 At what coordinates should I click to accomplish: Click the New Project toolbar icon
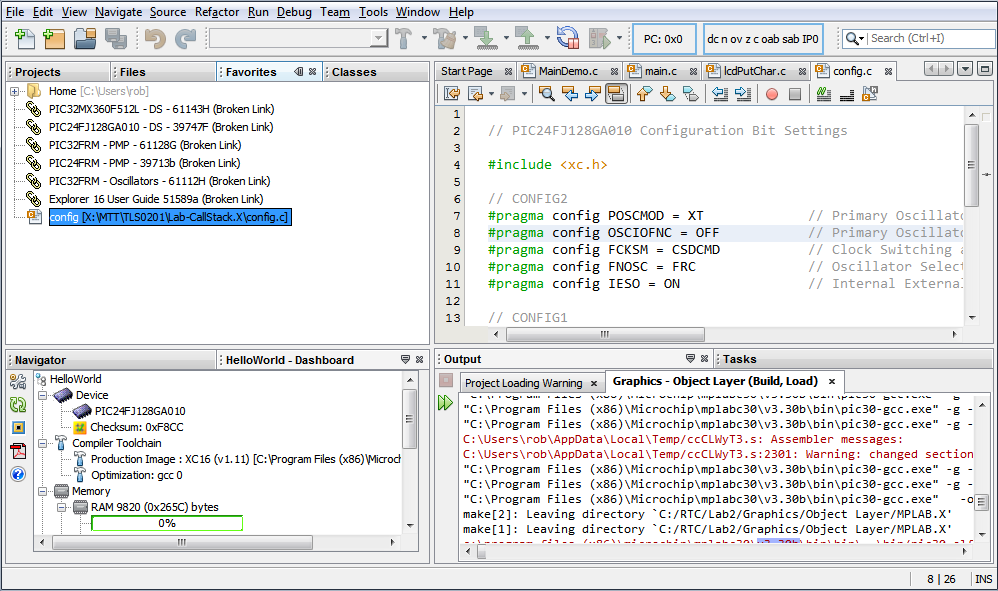pyautogui.click(x=53, y=39)
